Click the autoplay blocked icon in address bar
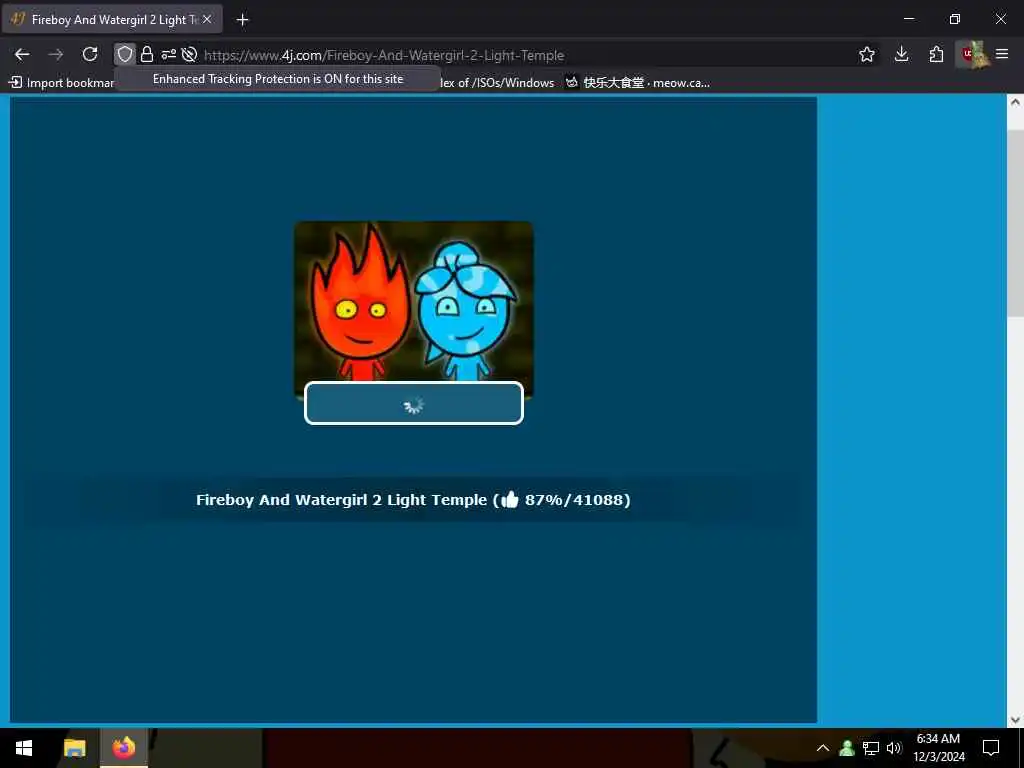The width and height of the screenshot is (1024, 768). pos(189,54)
